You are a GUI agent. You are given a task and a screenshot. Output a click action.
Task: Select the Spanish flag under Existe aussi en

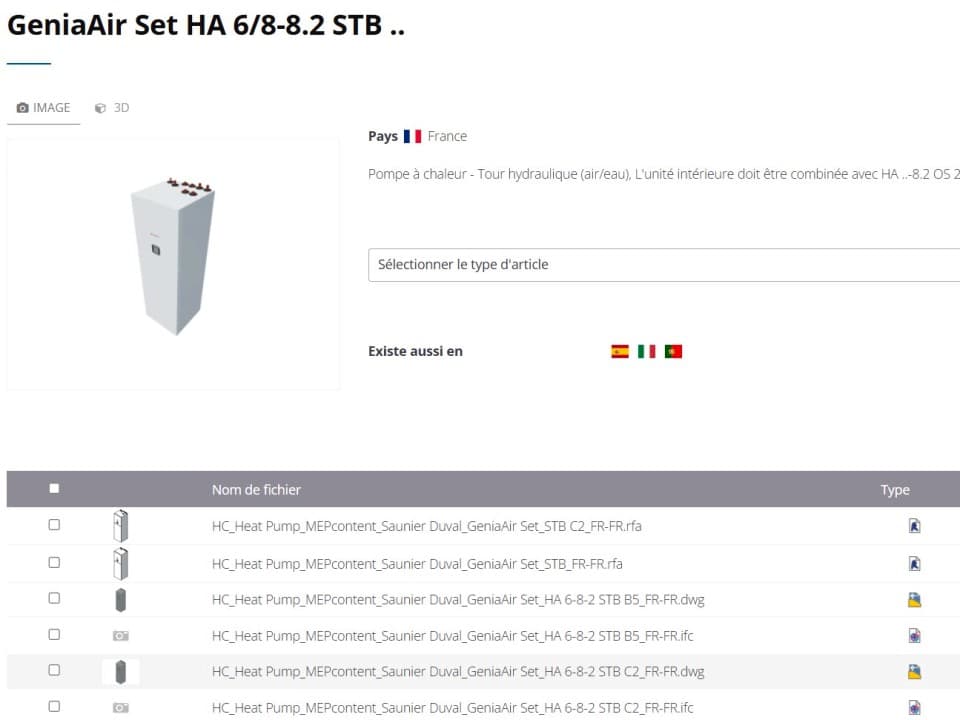(620, 351)
